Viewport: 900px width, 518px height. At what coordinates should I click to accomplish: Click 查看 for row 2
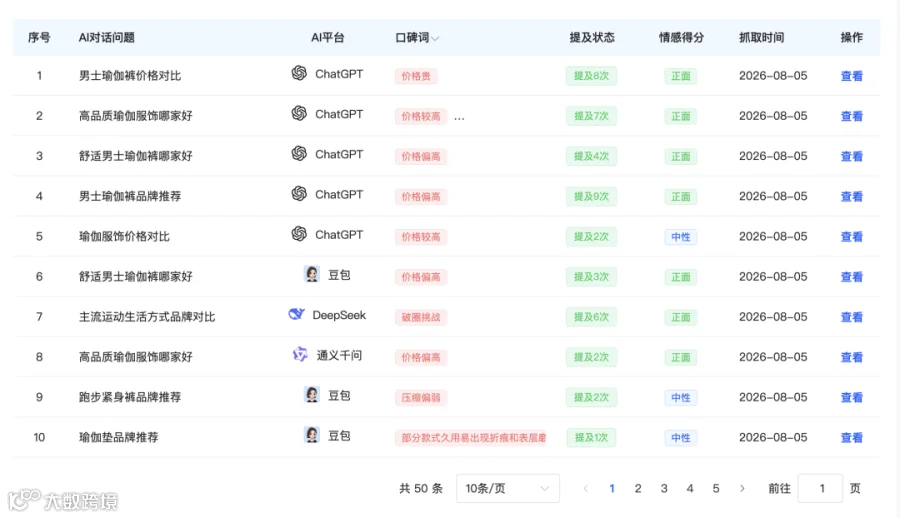[x=852, y=116]
